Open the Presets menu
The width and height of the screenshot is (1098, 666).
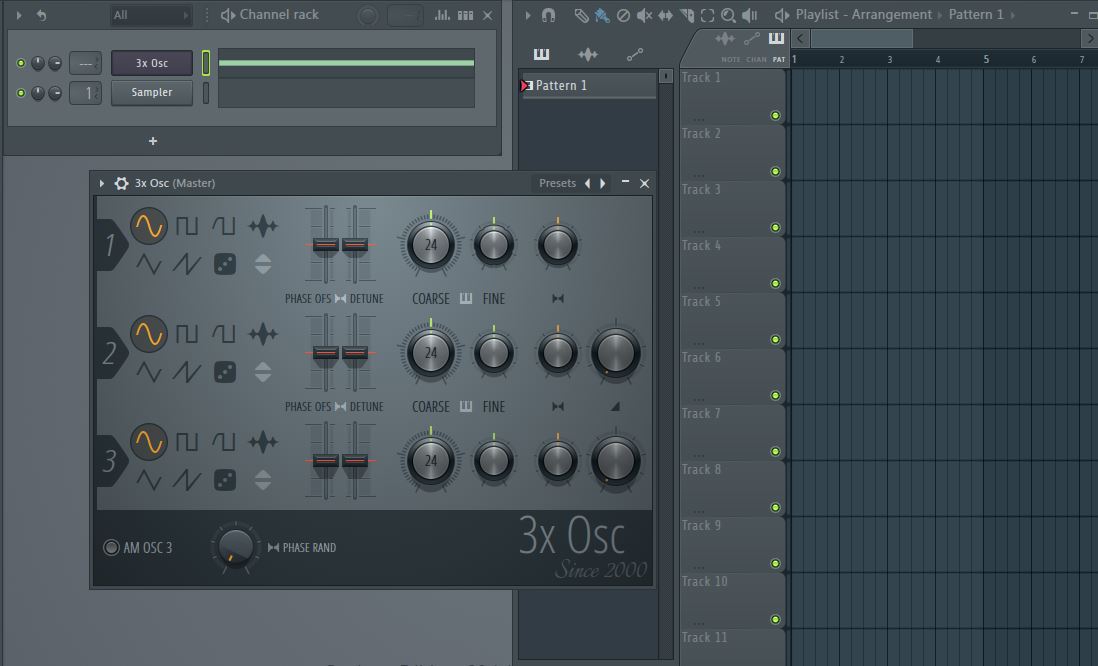(557, 183)
